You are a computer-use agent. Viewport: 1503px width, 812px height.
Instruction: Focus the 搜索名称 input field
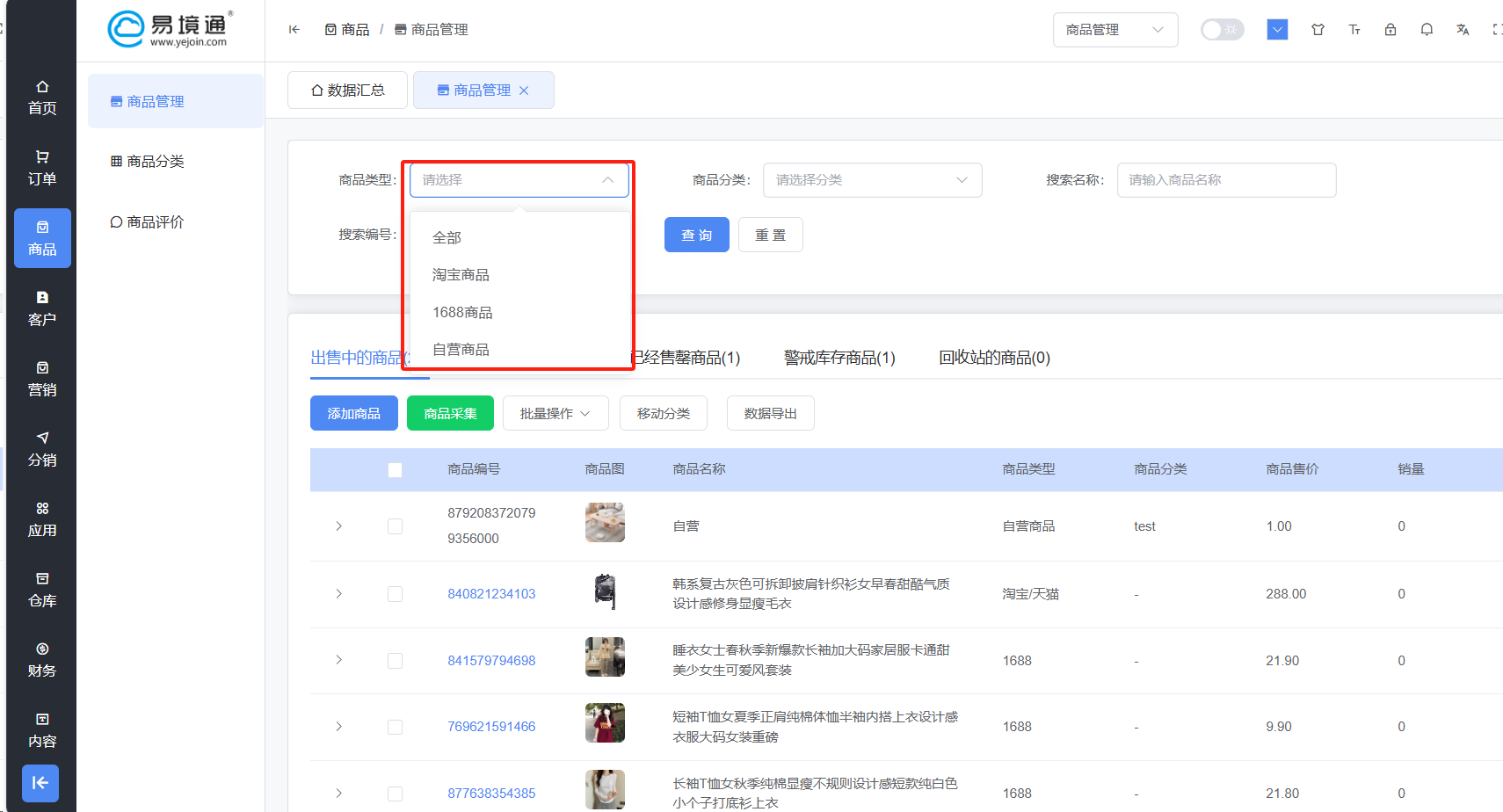pyautogui.click(x=1225, y=180)
